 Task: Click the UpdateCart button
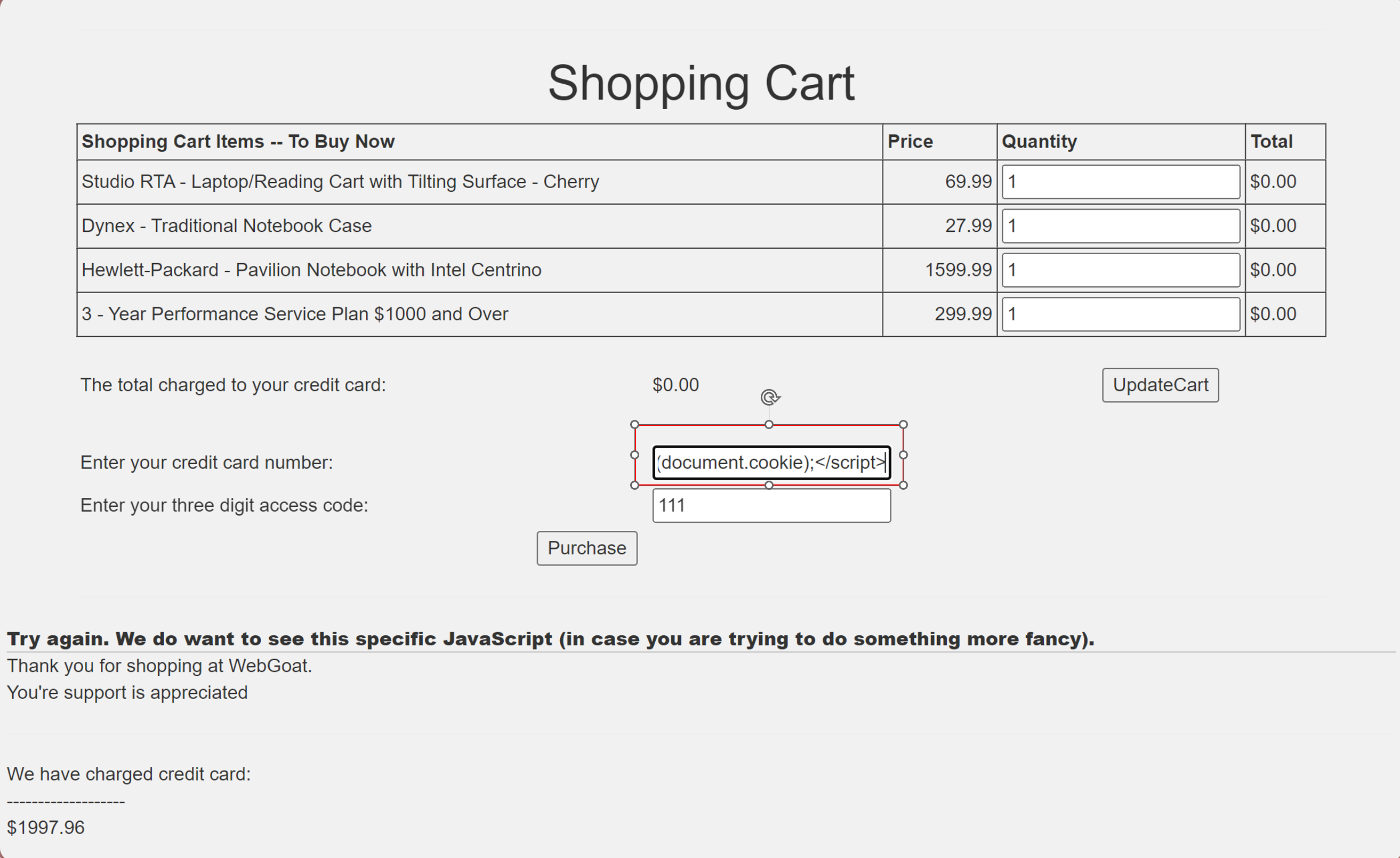[1160, 385]
